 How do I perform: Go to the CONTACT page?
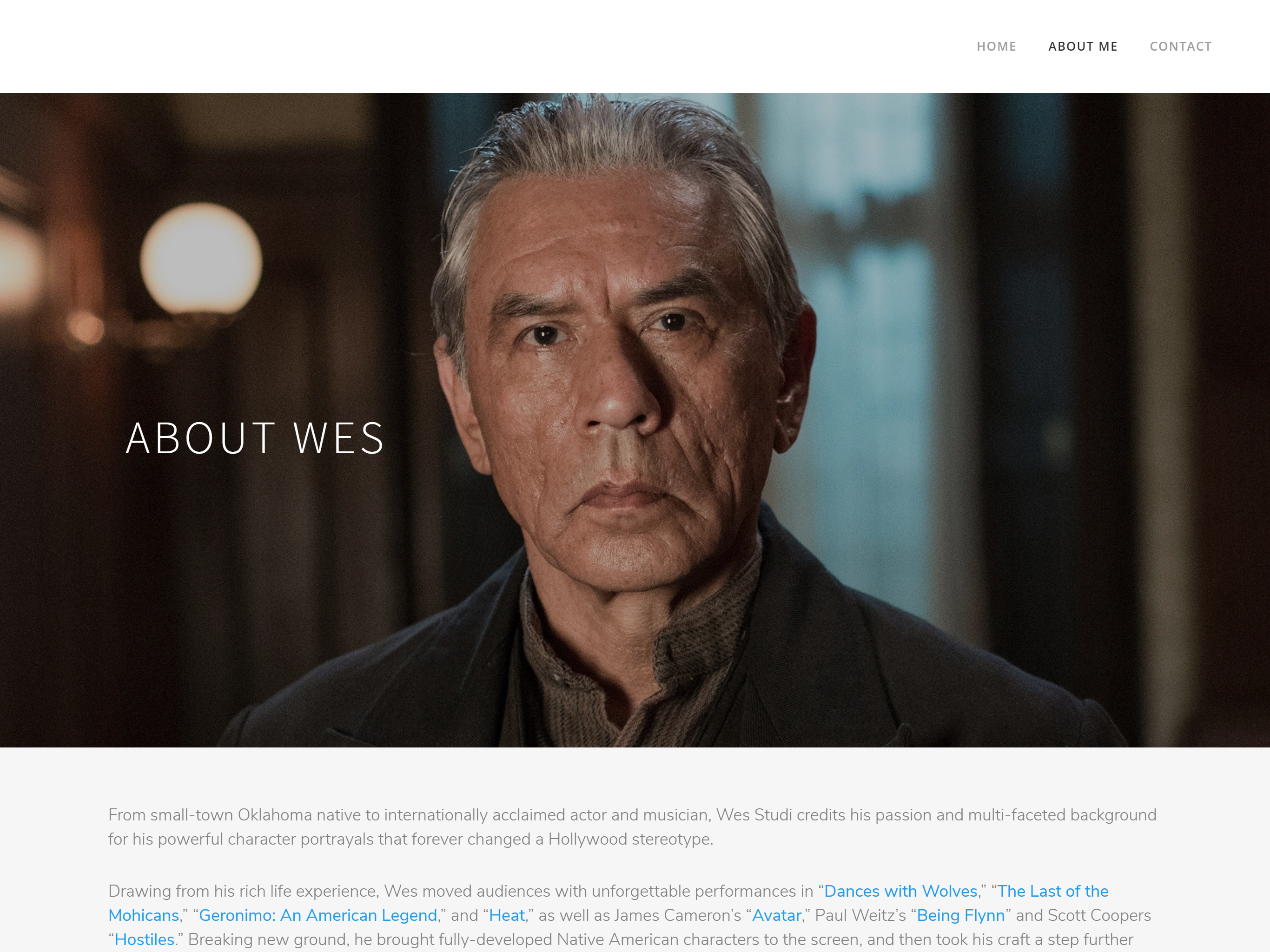tap(1180, 46)
